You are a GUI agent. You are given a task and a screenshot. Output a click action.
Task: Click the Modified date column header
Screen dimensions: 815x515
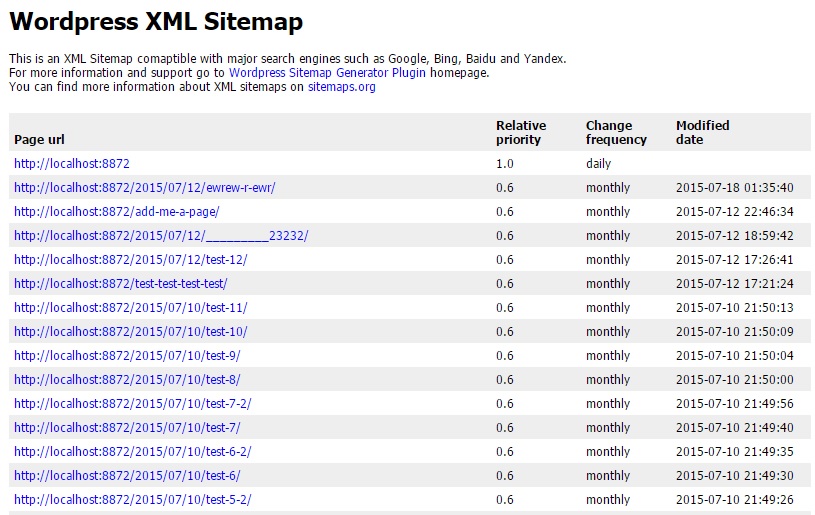click(702, 132)
